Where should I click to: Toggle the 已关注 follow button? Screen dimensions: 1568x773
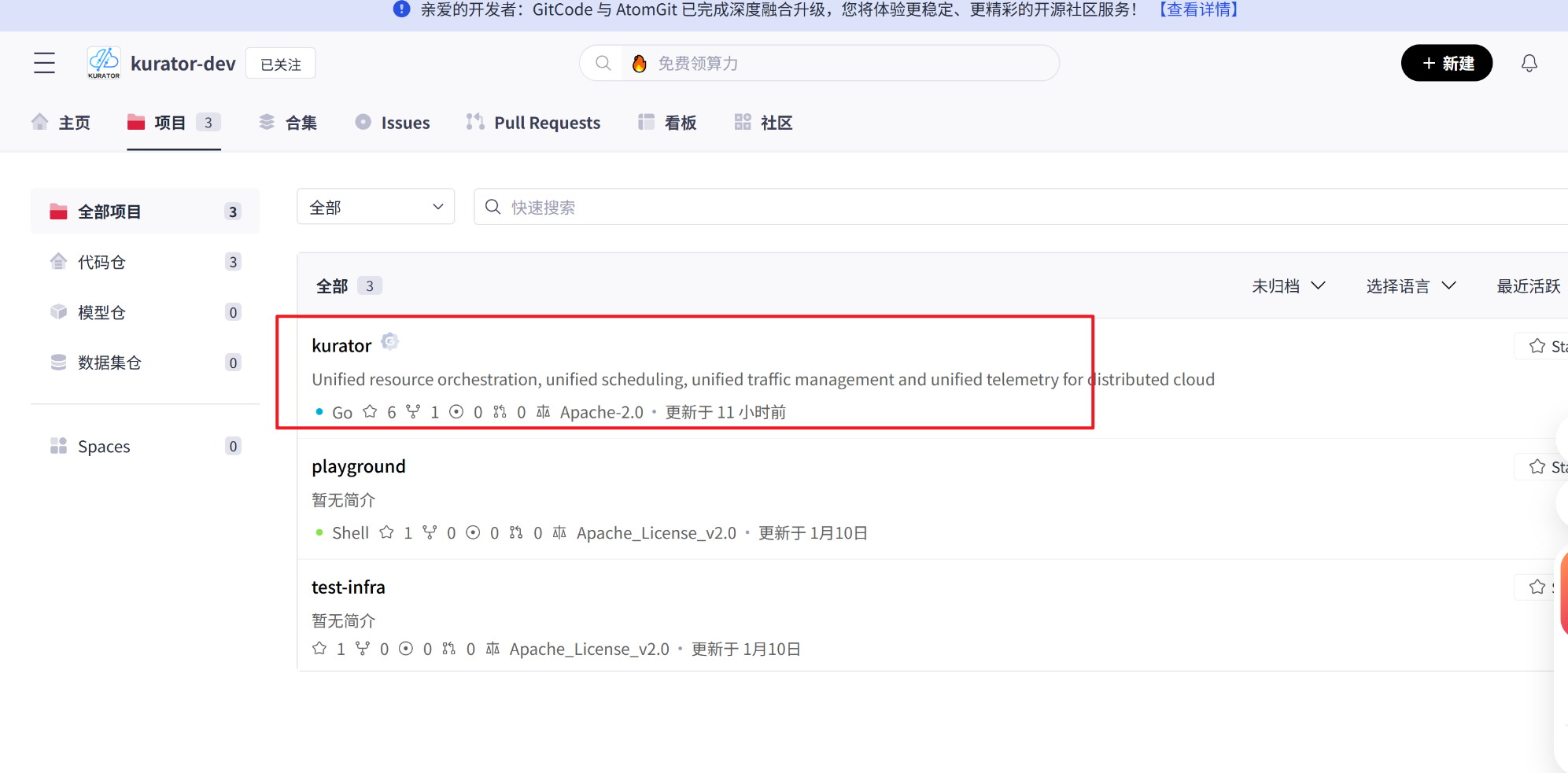pos(281,64)
